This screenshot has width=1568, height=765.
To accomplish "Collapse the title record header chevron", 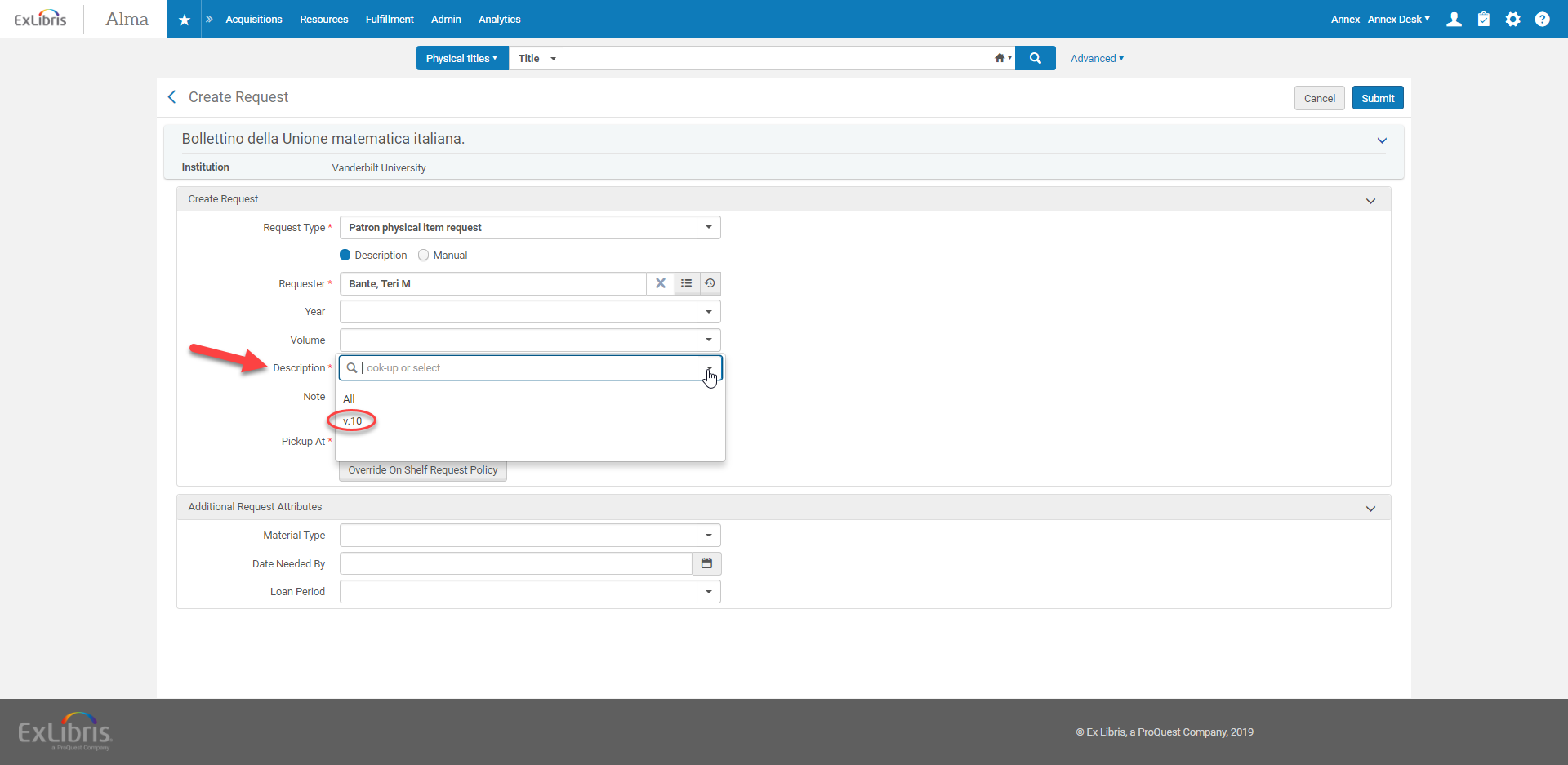I will click(1382, 140).
